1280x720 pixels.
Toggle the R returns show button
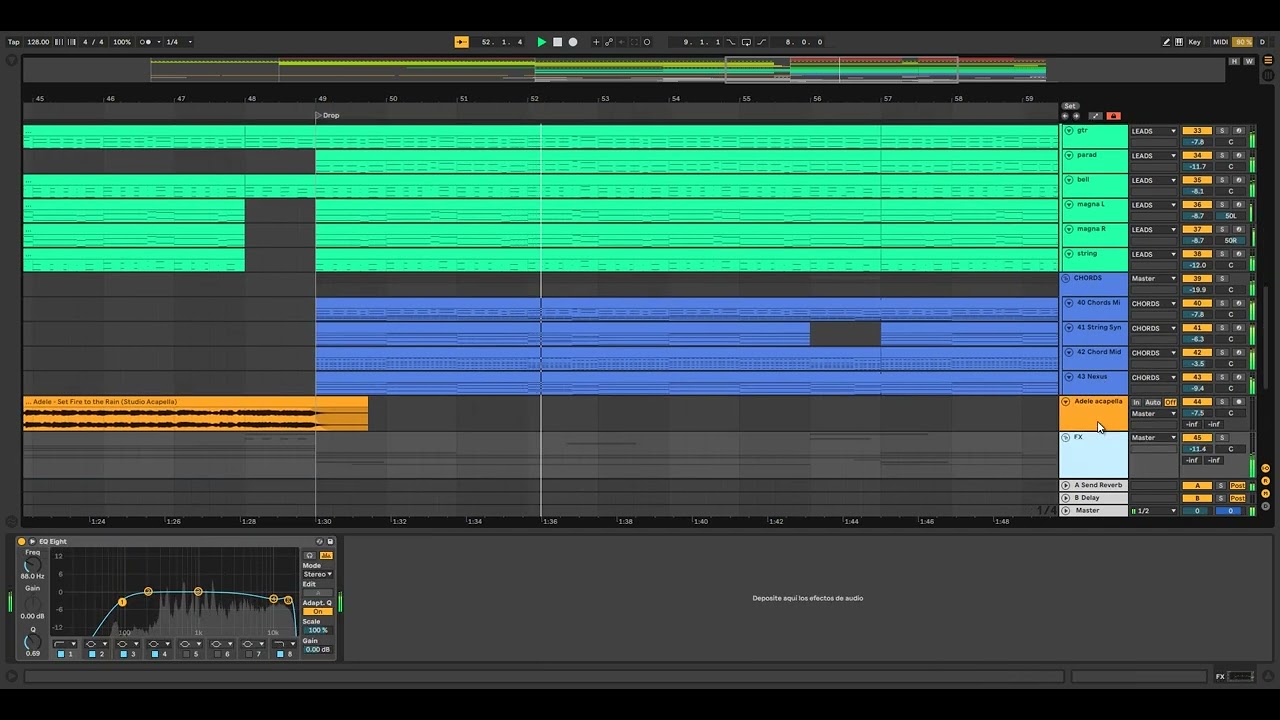click(1266, 481)
